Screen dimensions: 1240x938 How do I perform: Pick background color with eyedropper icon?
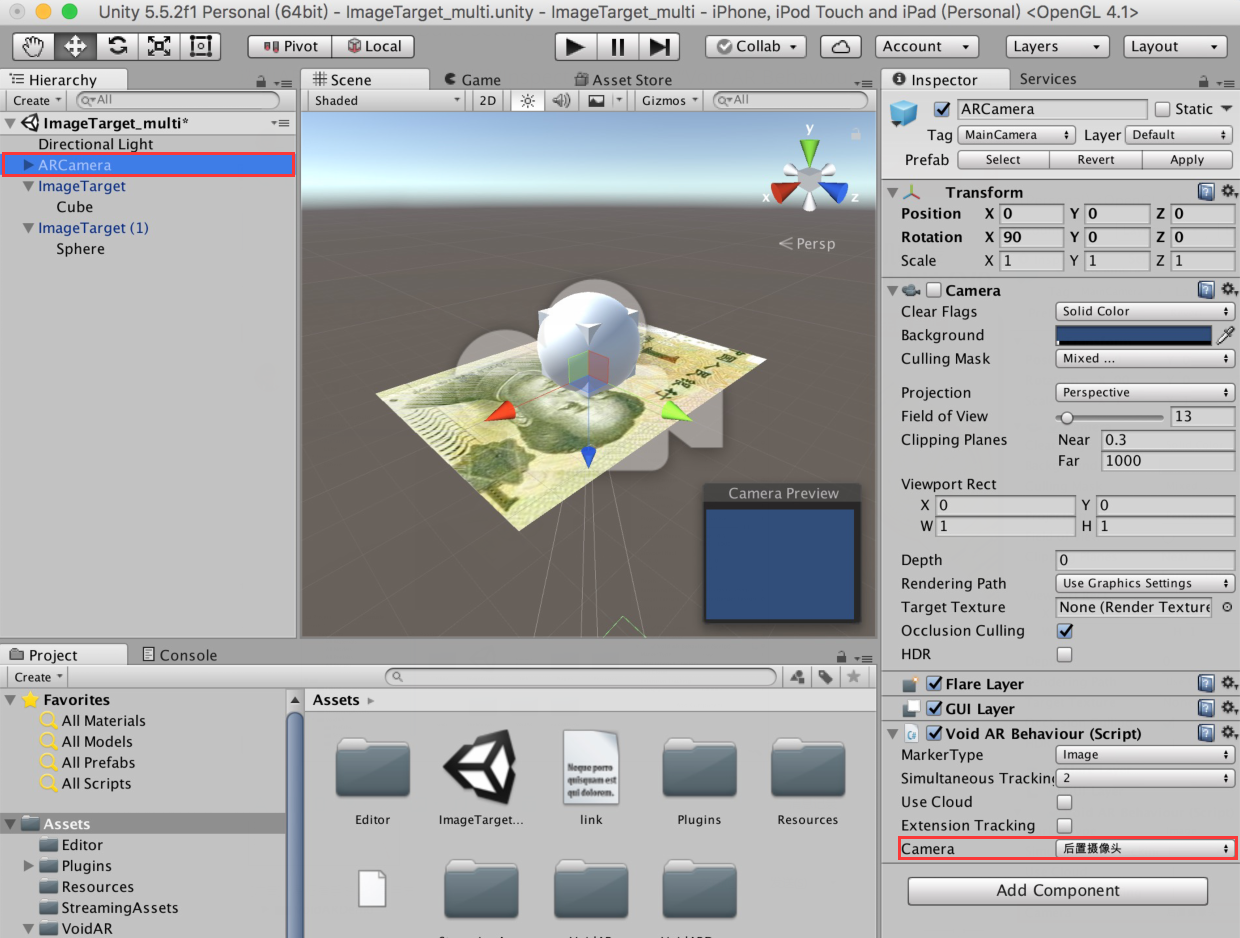(1225, 335)
